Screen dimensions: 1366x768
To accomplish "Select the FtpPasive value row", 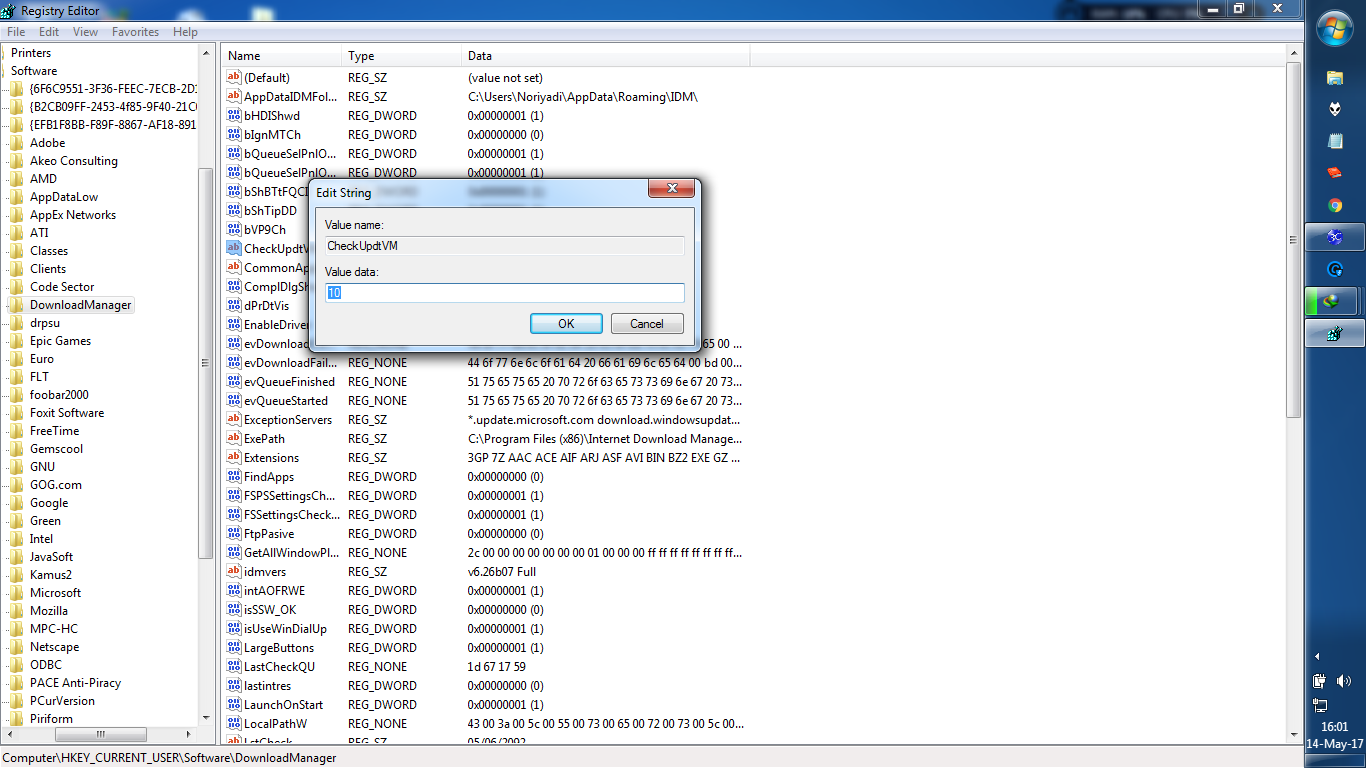I will [485, 533].
